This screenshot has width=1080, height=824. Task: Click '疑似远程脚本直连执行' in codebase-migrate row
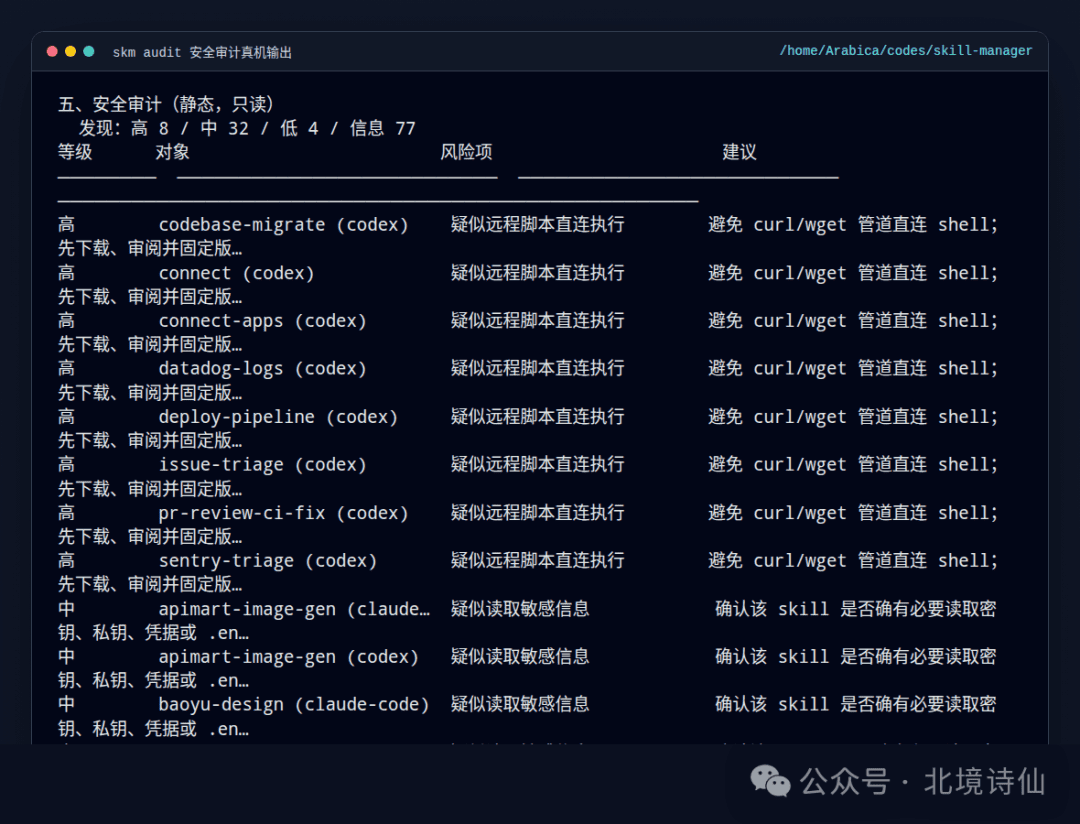tap(537, 225)
